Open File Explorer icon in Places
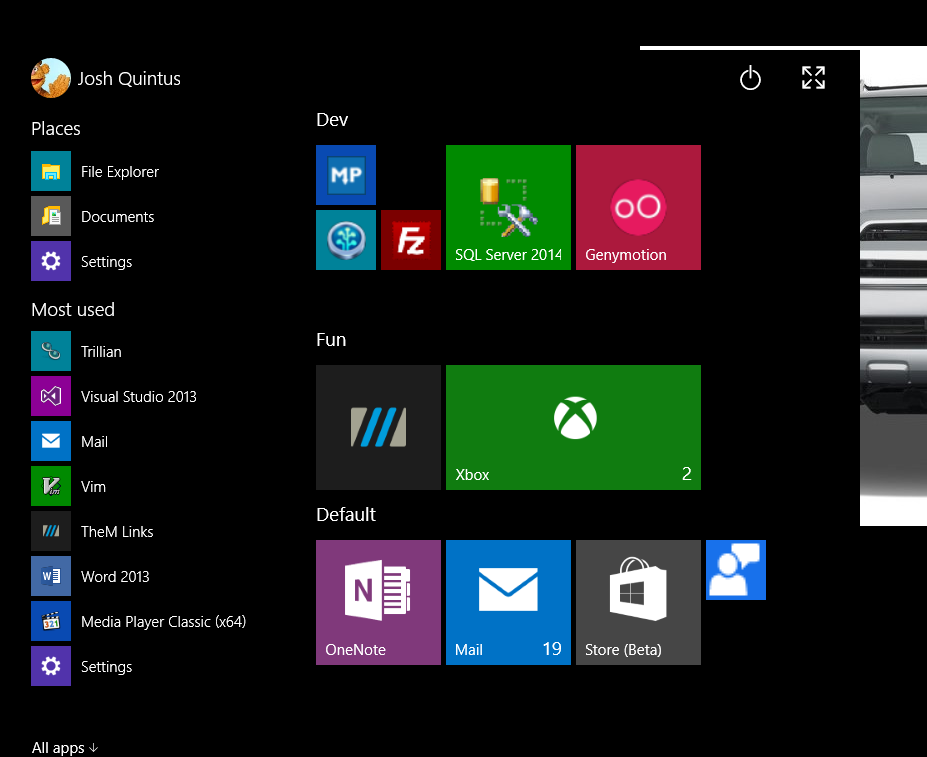927x757 pixels. click(x=51, y=171)
